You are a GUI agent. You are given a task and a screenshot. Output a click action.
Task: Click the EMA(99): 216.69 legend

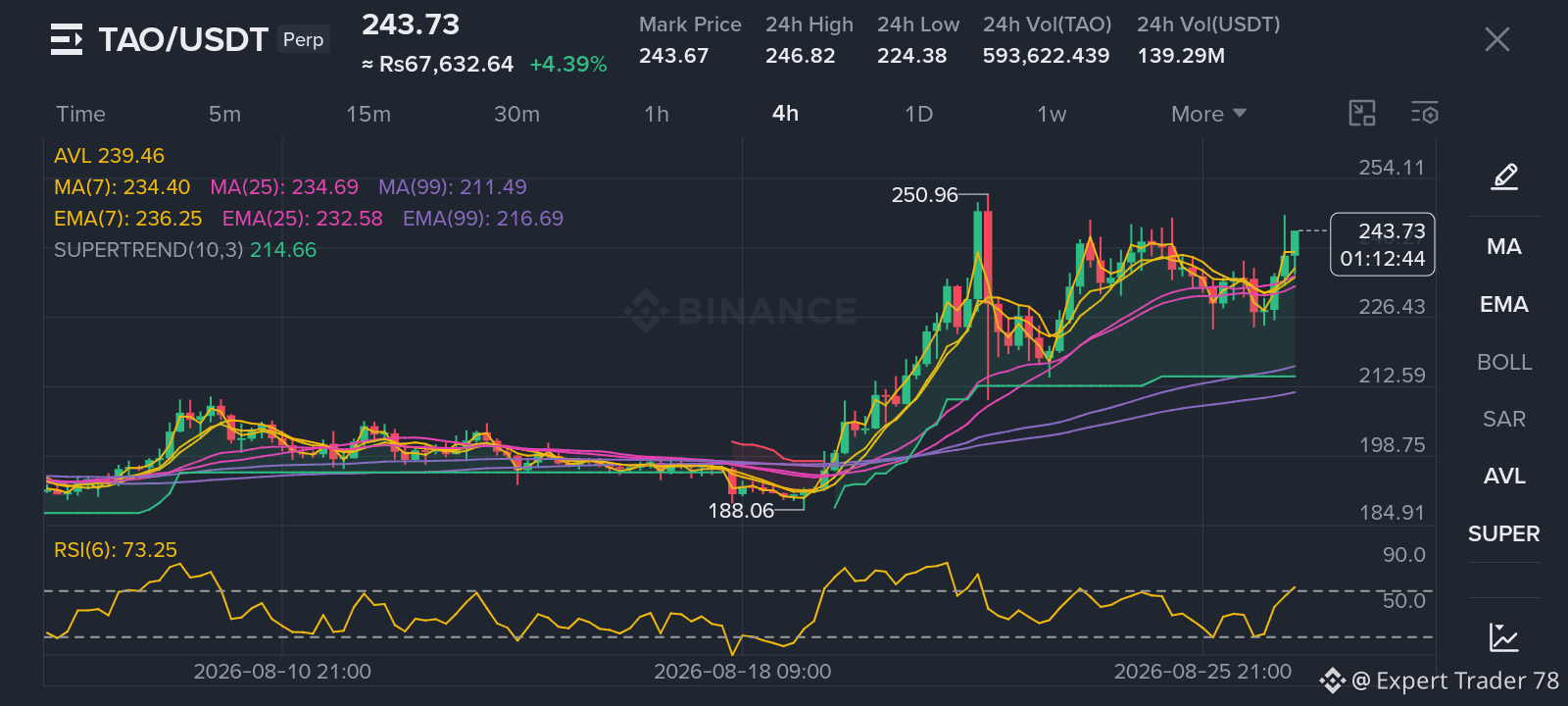click(x=483, y=219)
